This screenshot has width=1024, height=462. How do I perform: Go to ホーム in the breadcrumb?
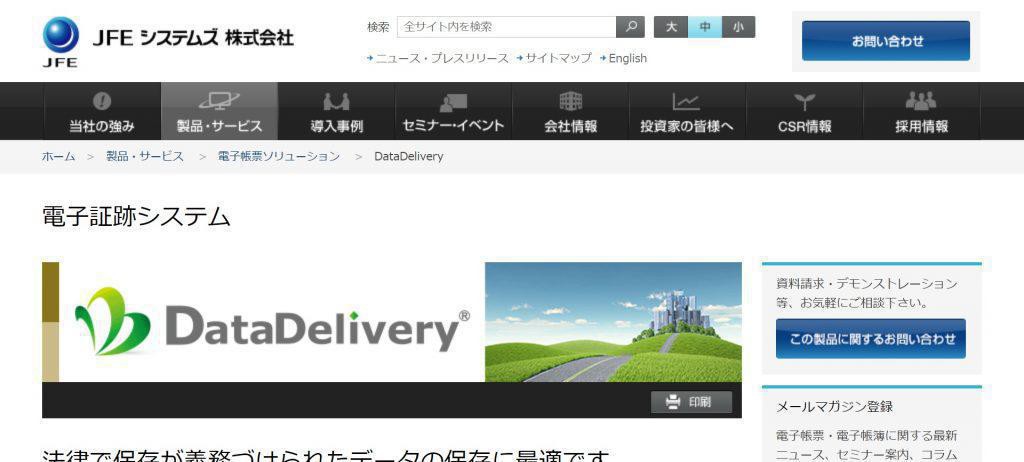click(59, 156)
